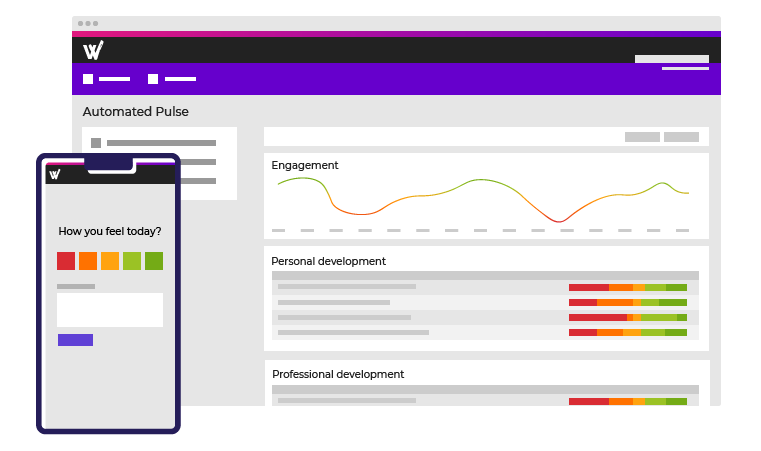This screenshot has height=451, width=761.
Task: Click the Professional development first rating bar
Action: click(628, 401)
